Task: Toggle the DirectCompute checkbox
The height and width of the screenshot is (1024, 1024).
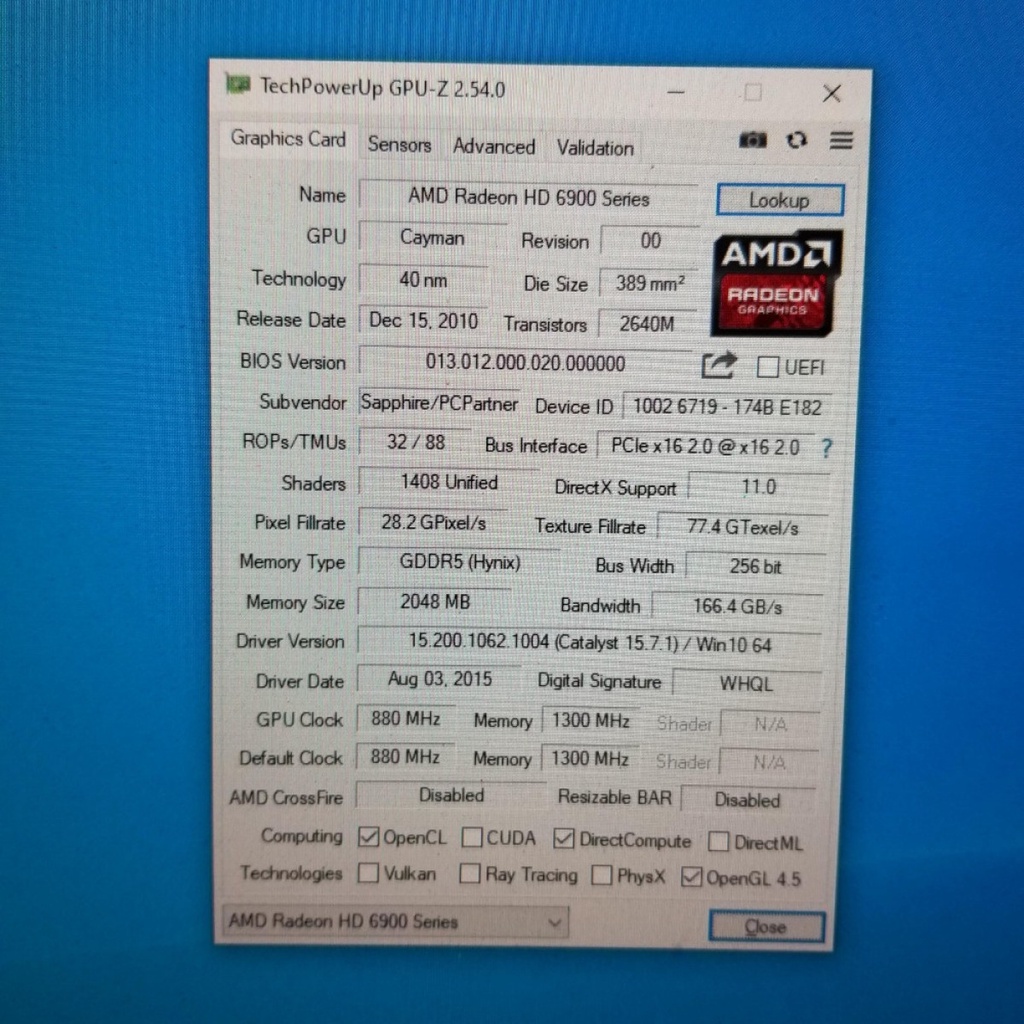Action: [x=564, y=839]
